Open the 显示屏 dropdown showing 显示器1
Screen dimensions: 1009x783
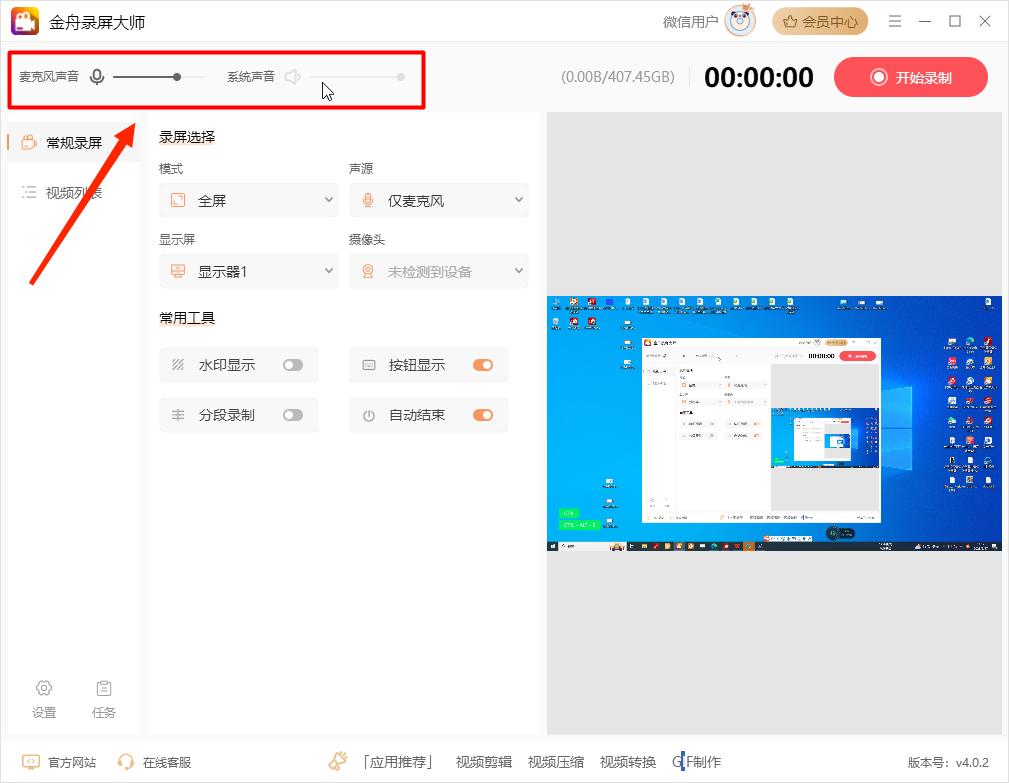(x=248, y=271)
